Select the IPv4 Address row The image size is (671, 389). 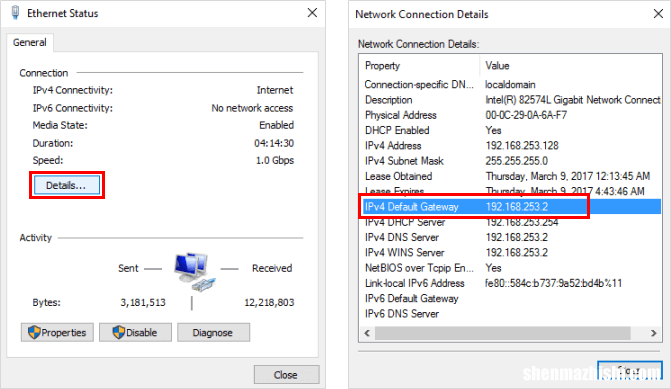pos(511,146)
